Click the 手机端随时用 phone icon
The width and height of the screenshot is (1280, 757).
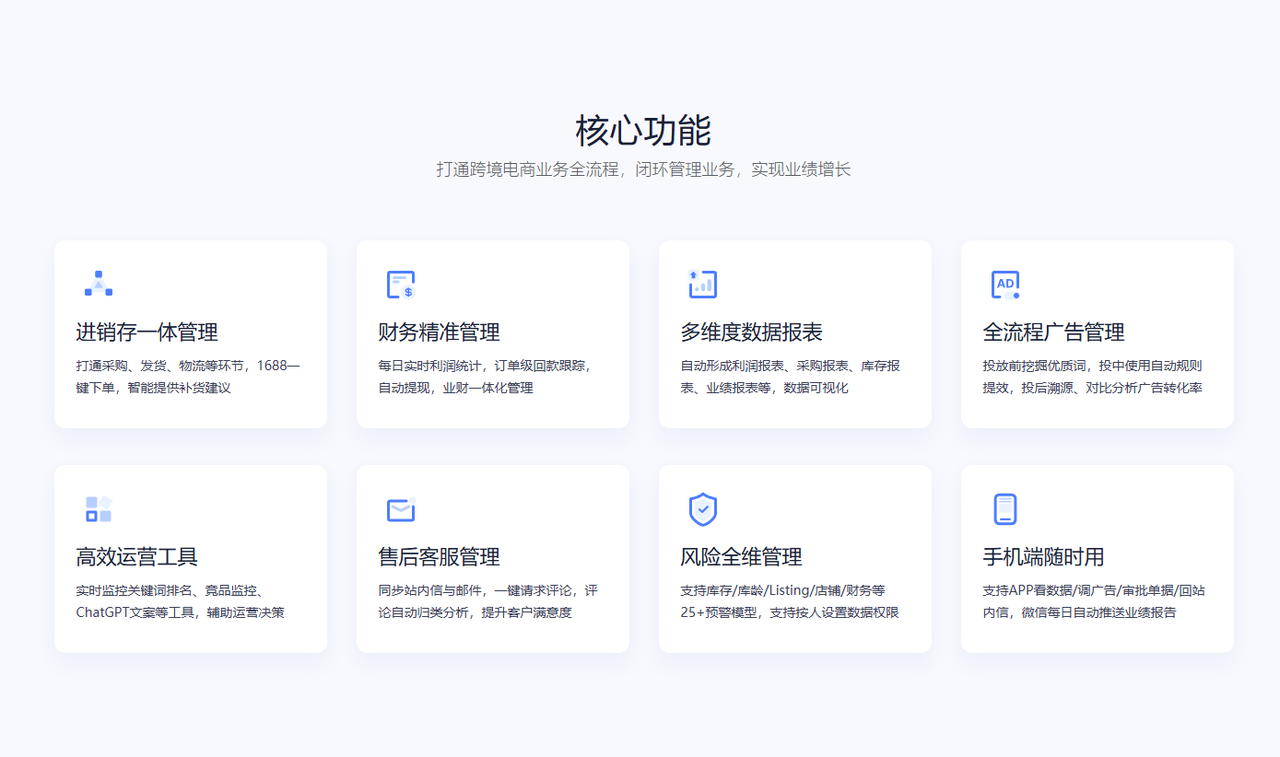(x=1005, y=509)
